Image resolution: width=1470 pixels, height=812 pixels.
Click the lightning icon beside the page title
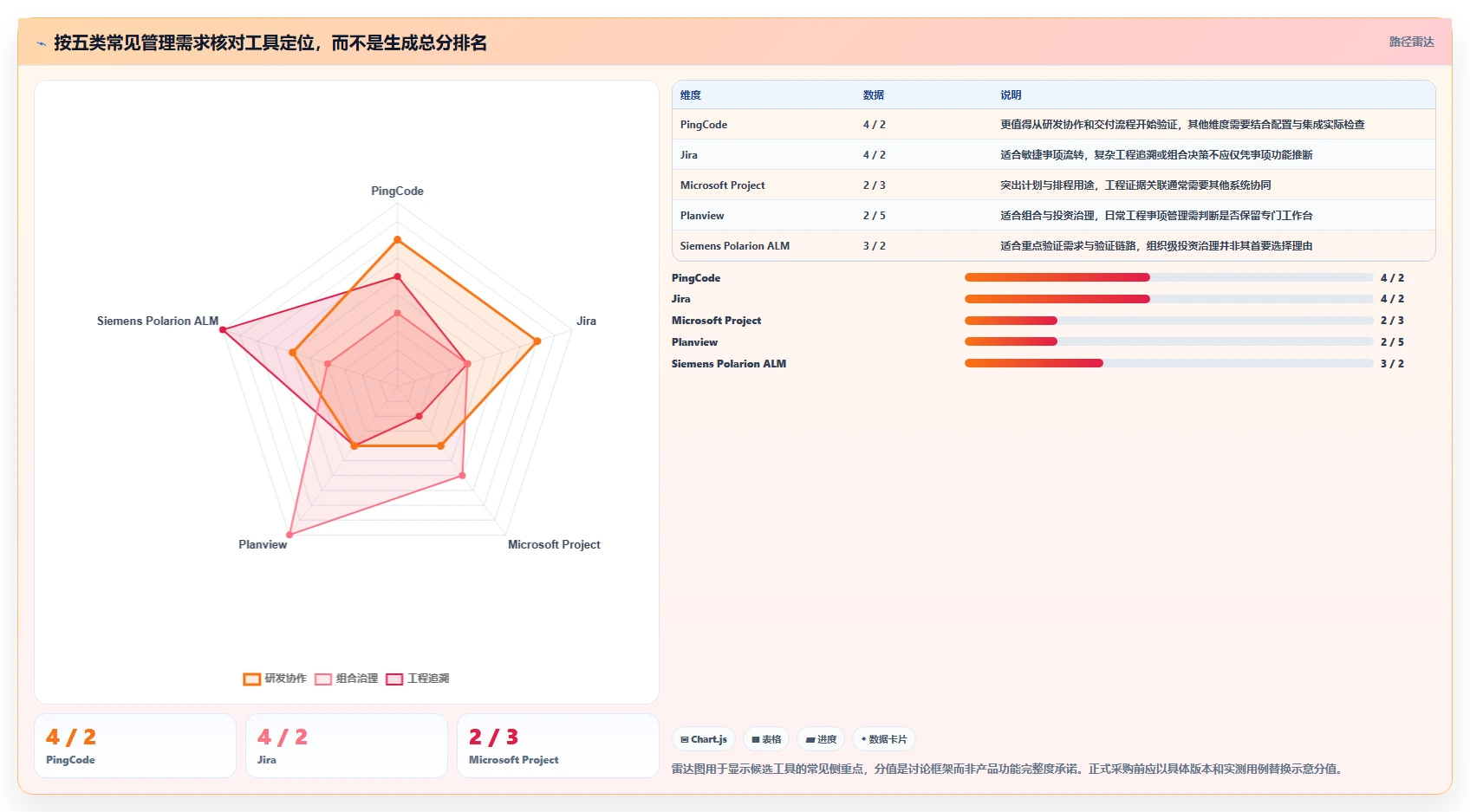42,43
